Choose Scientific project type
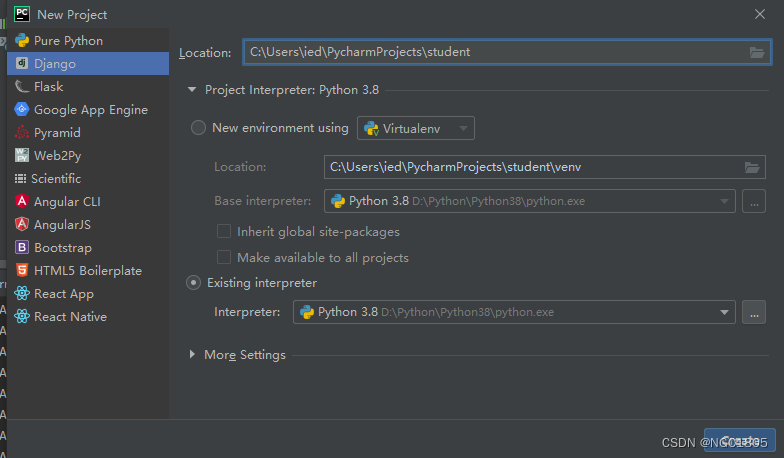Viewport: 784px width, 458px height. click(88, 178)
